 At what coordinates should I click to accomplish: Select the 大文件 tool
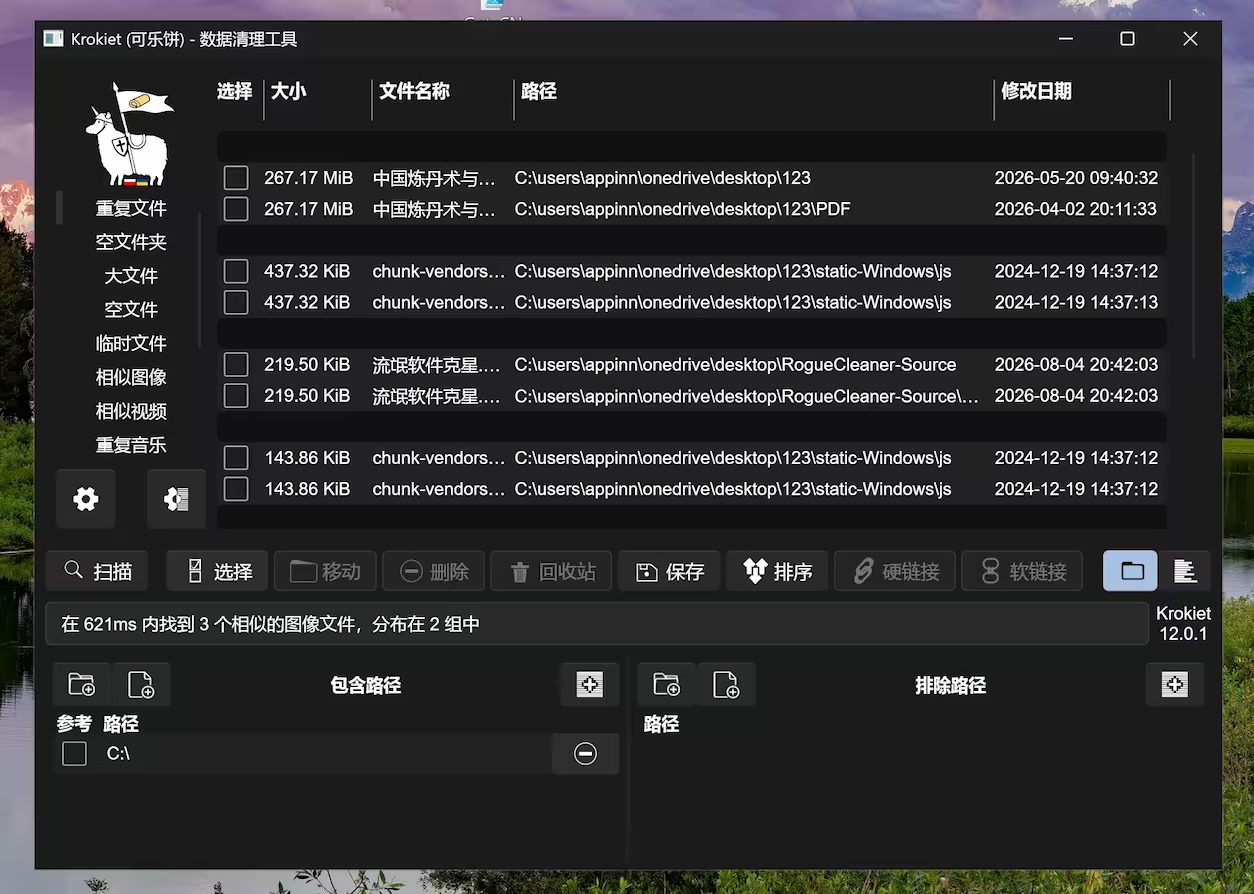pos(131,276)
